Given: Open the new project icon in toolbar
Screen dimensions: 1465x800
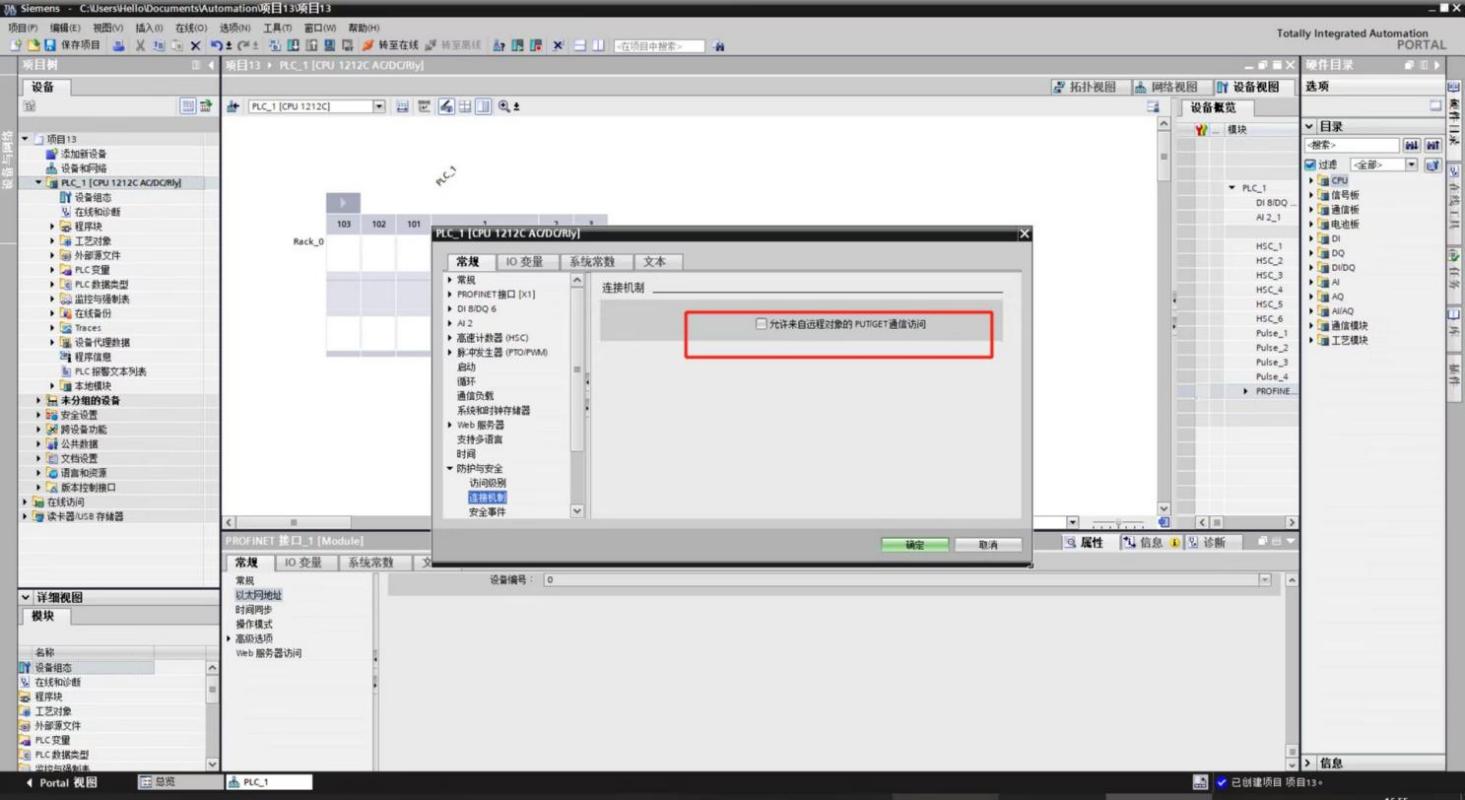Looking at the screenshot, I should (17, 45).
